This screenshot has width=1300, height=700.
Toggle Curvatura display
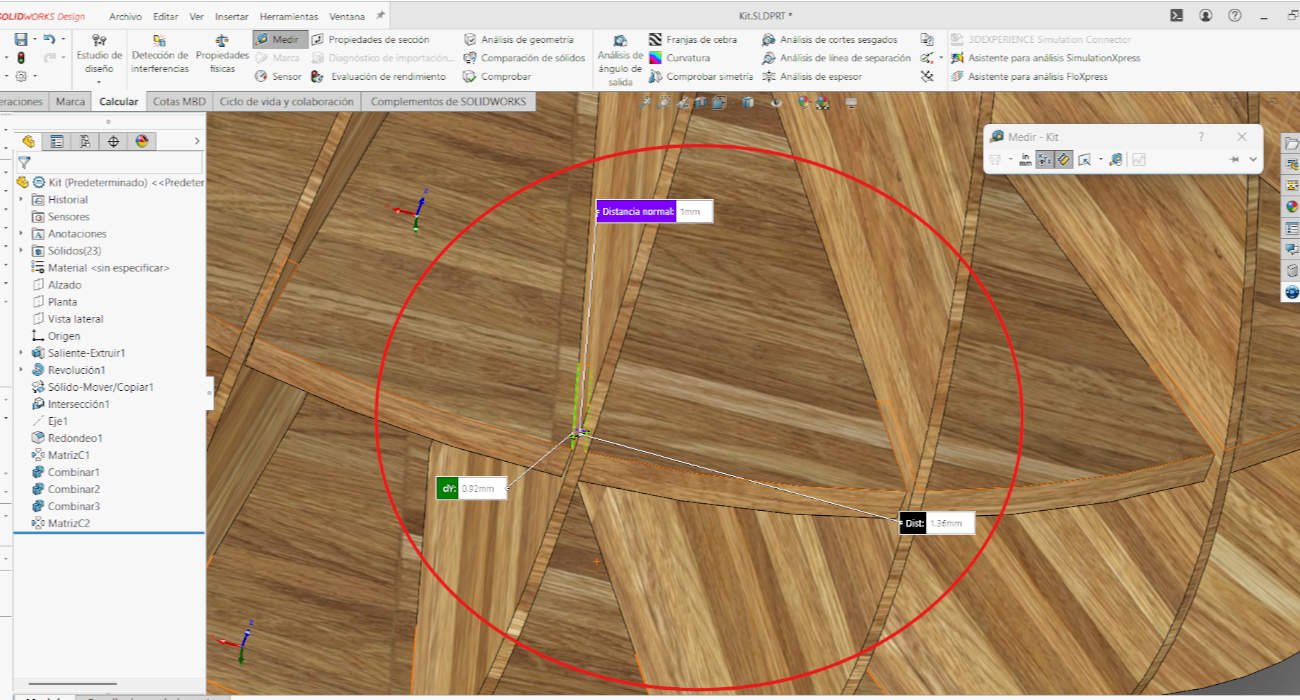[x=679, y=58]
